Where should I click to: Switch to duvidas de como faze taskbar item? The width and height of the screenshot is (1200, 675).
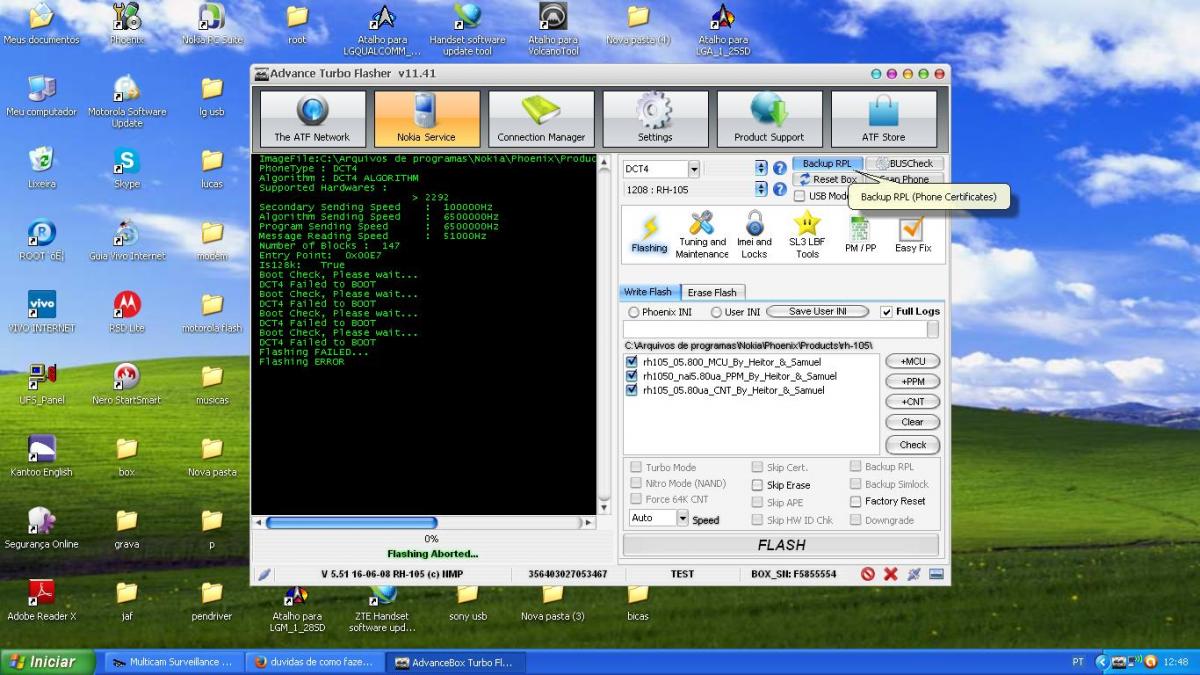point(313,662)
